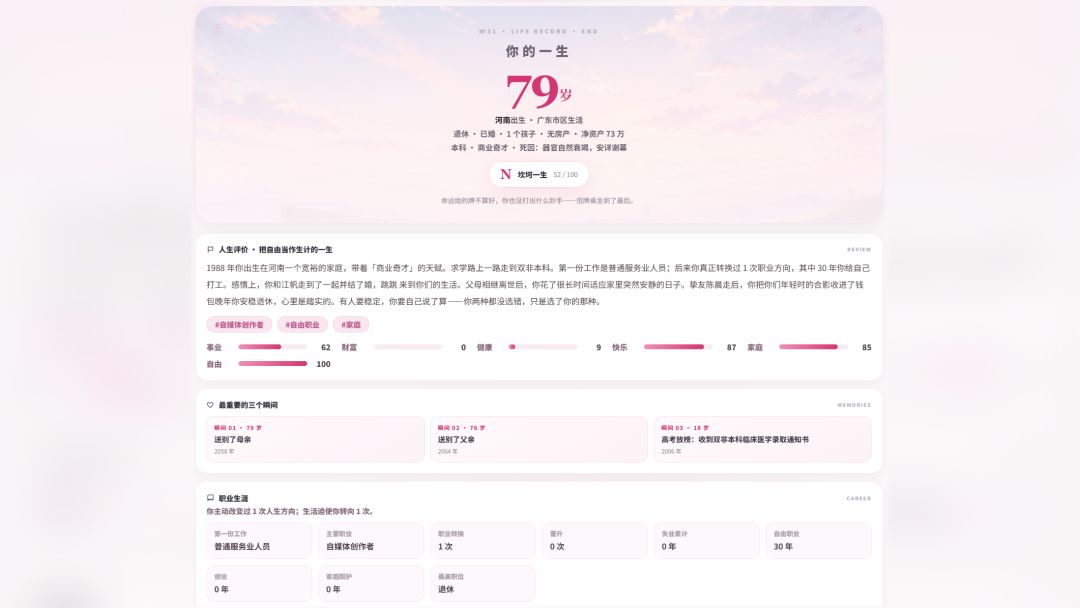Click the pink N grade letter
This screenshot has width=1080, height=608.
pyautogui.click(x=506, y=175)
